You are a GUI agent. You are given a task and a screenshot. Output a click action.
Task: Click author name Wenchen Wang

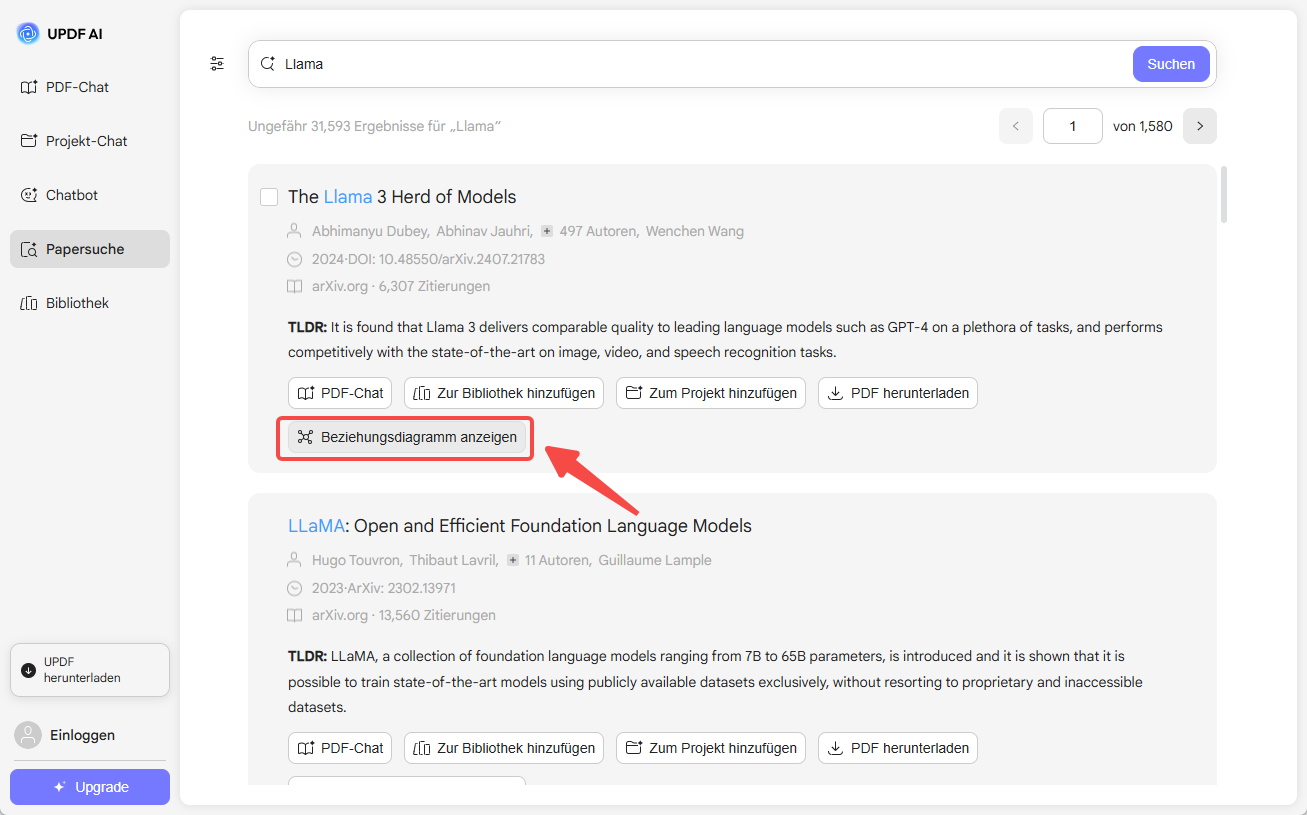click(x=695, y=231)
